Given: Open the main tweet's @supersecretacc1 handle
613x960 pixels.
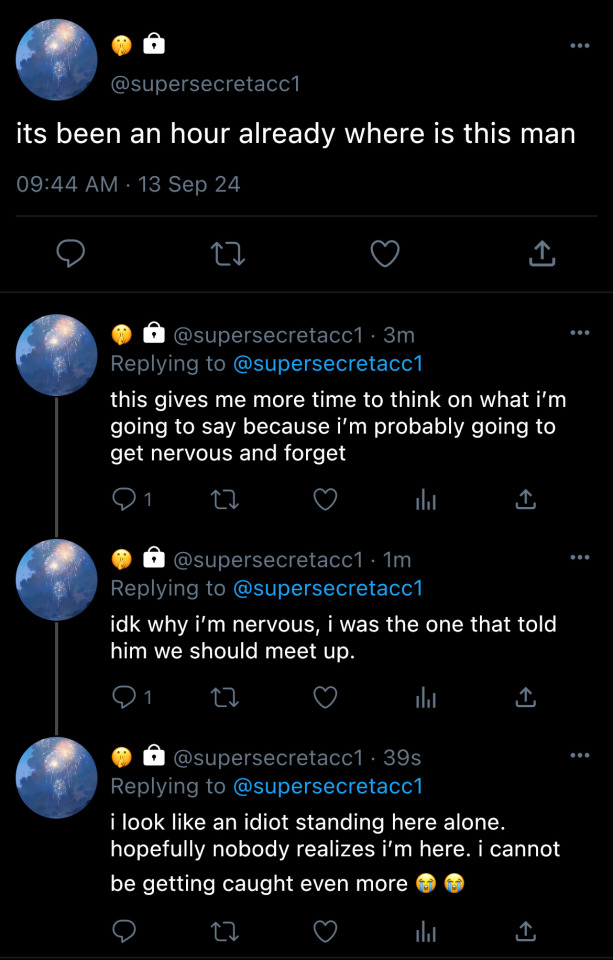Looking at the screenshot, I should tap(206, 84).
